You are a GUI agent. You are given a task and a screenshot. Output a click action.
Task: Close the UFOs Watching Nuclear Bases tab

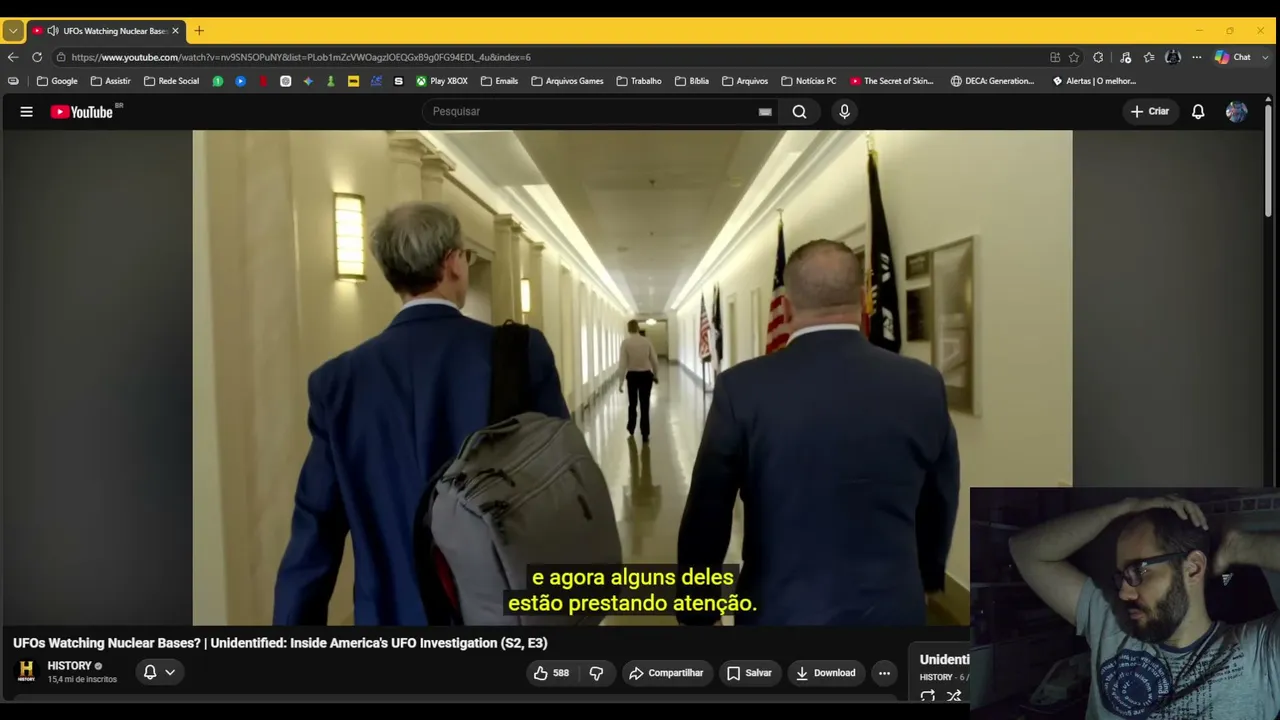coord(175,31)
